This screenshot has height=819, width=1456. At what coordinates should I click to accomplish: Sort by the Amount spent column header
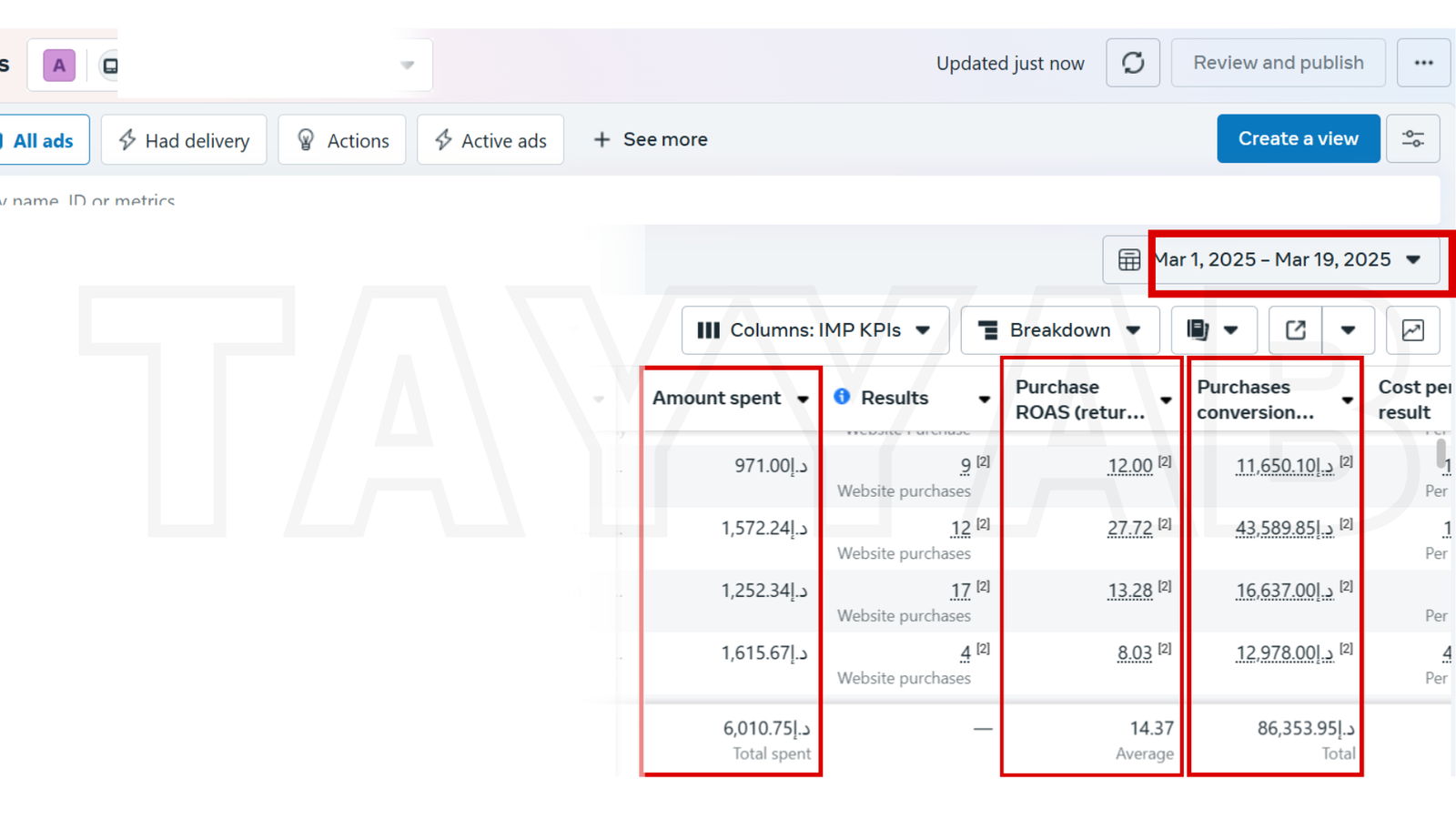(x=716, y=399)
